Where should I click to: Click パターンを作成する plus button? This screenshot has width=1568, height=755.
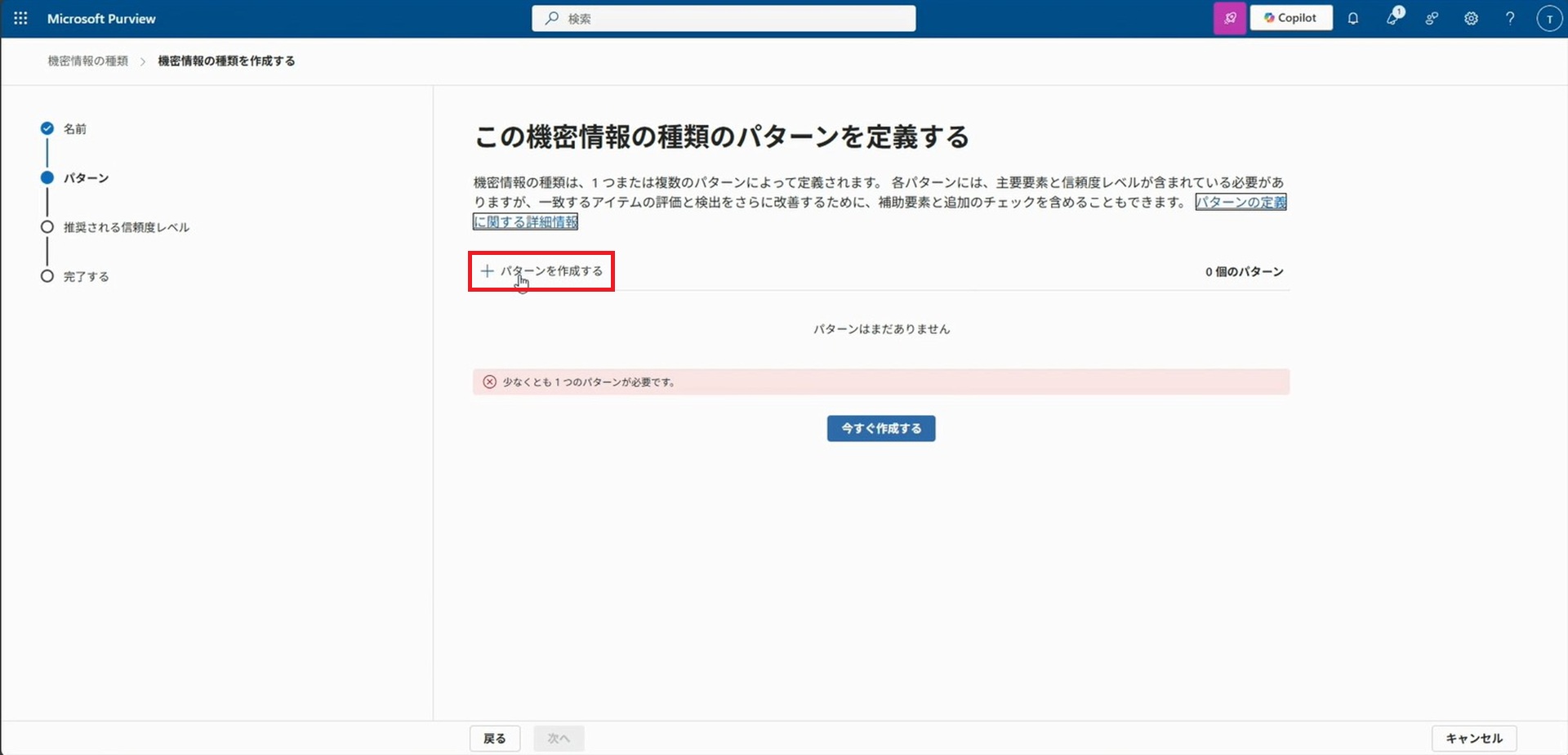(x=542, y=271)
